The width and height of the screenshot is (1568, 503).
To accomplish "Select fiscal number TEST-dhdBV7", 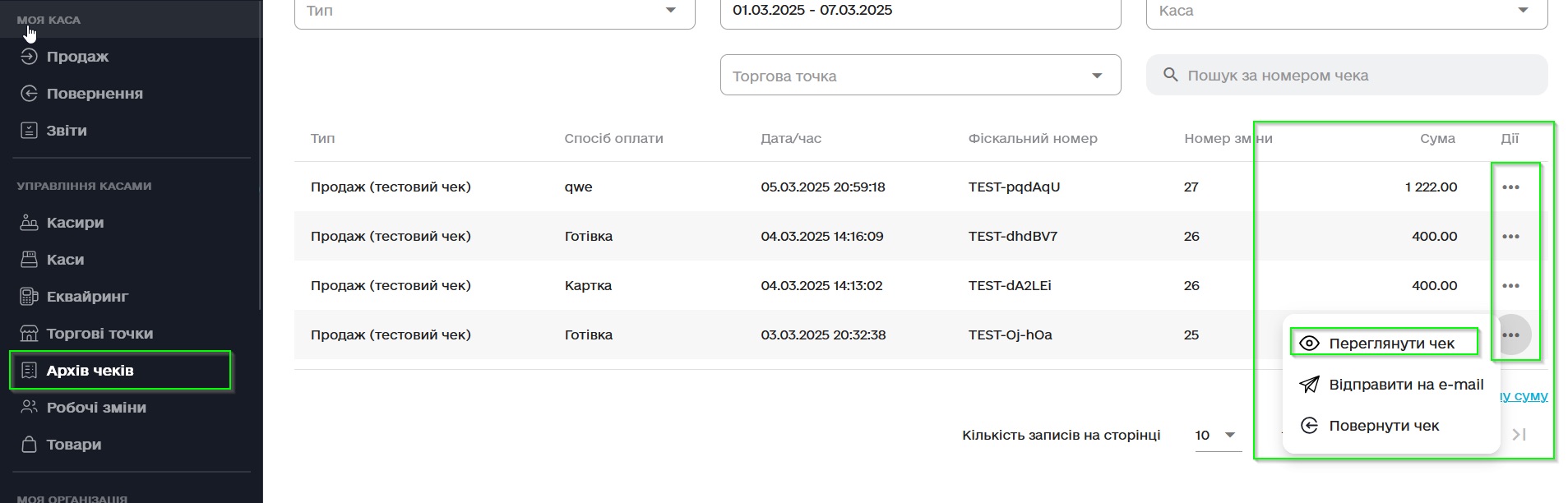I will [1013, 237].
